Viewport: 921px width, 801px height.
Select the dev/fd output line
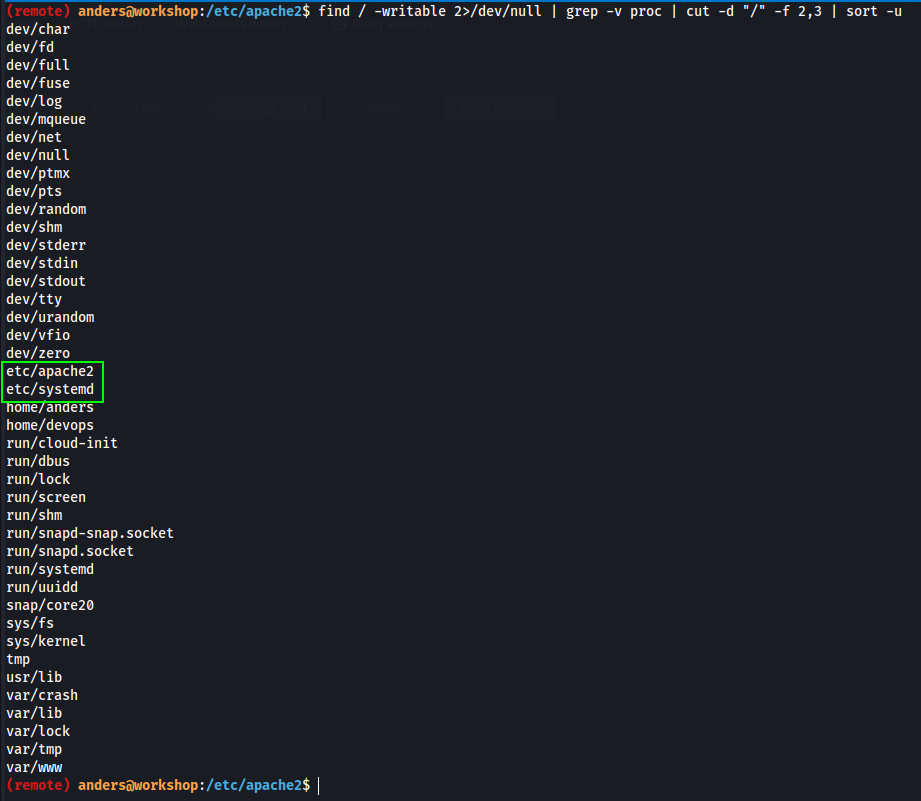(30, 47)
